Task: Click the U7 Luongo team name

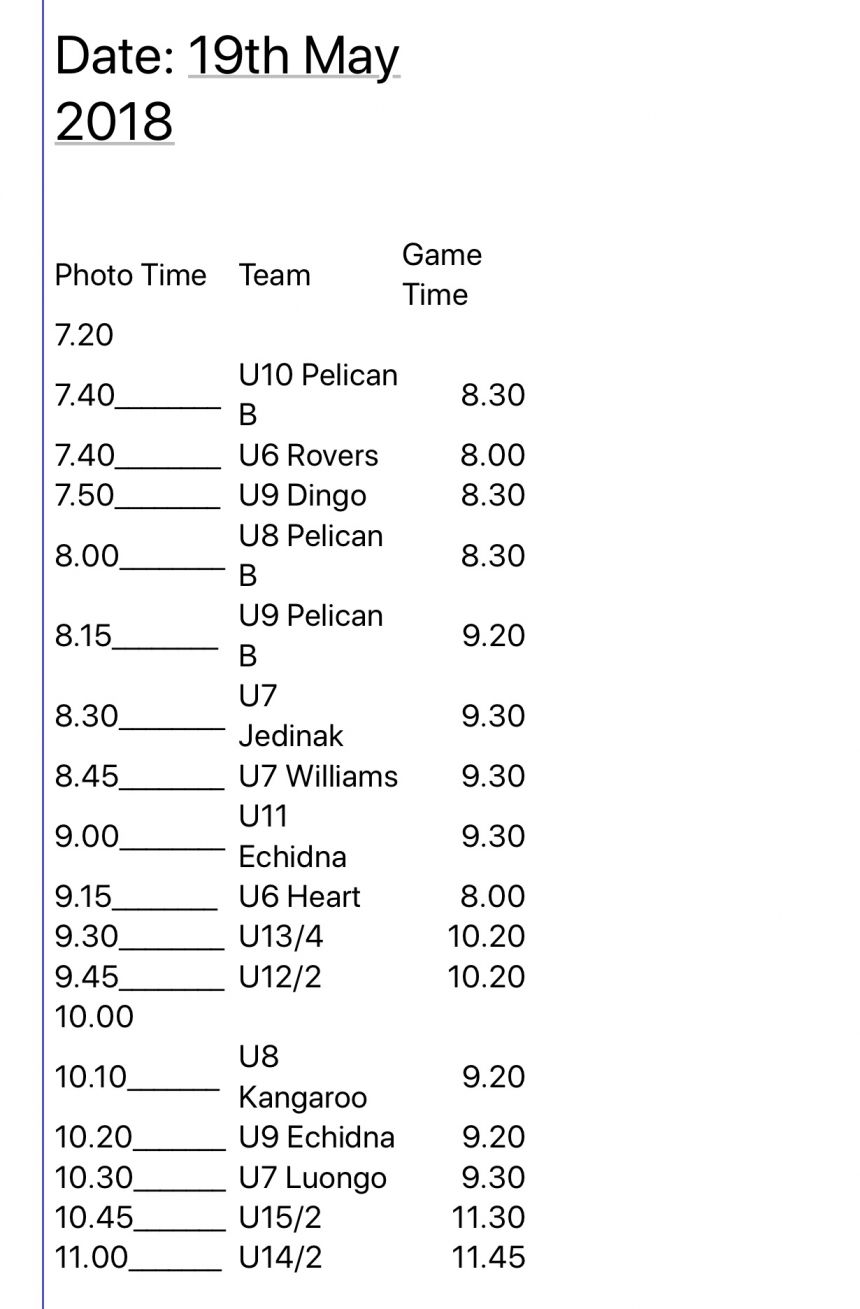Action: pos(312,1178)
